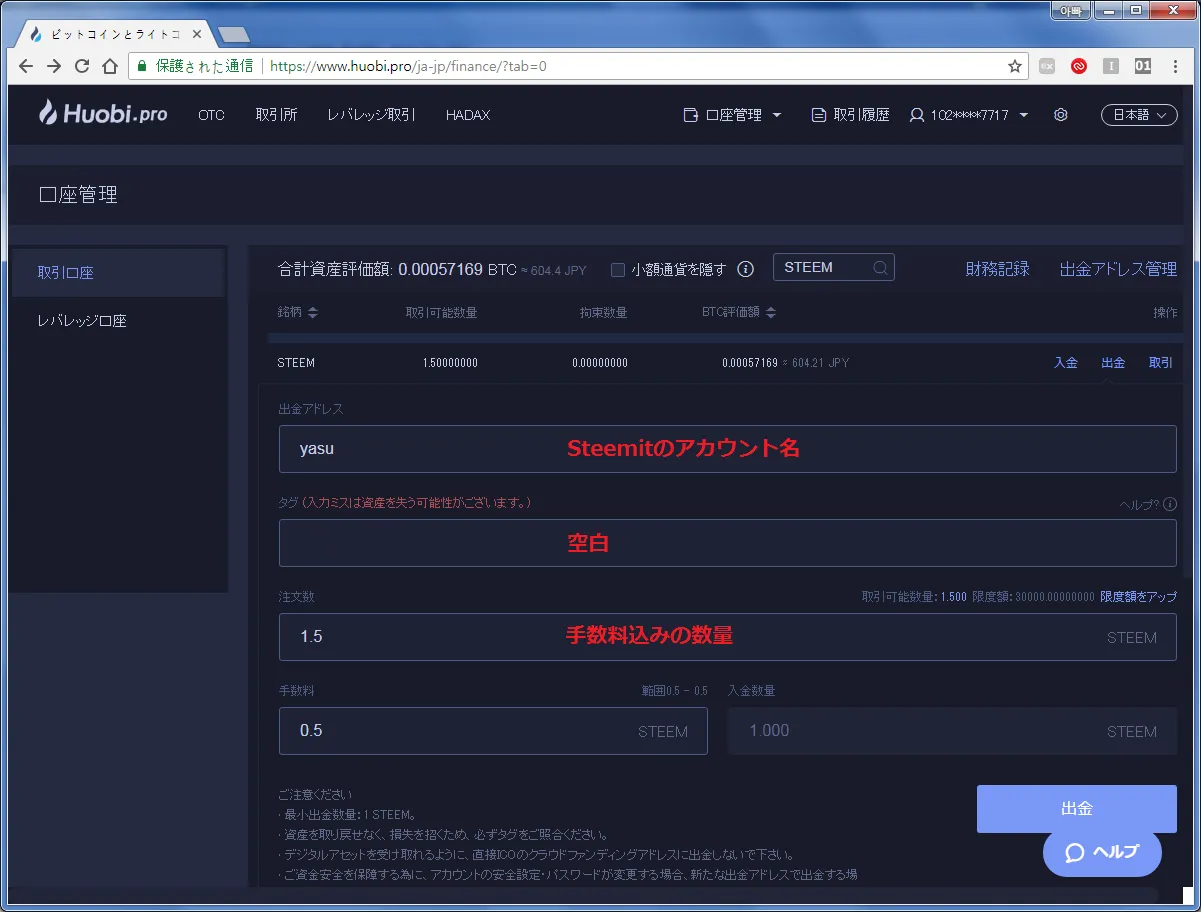Open settings gear icon in header
The image size is (1201, 912).
click(x=1061, y=115)
